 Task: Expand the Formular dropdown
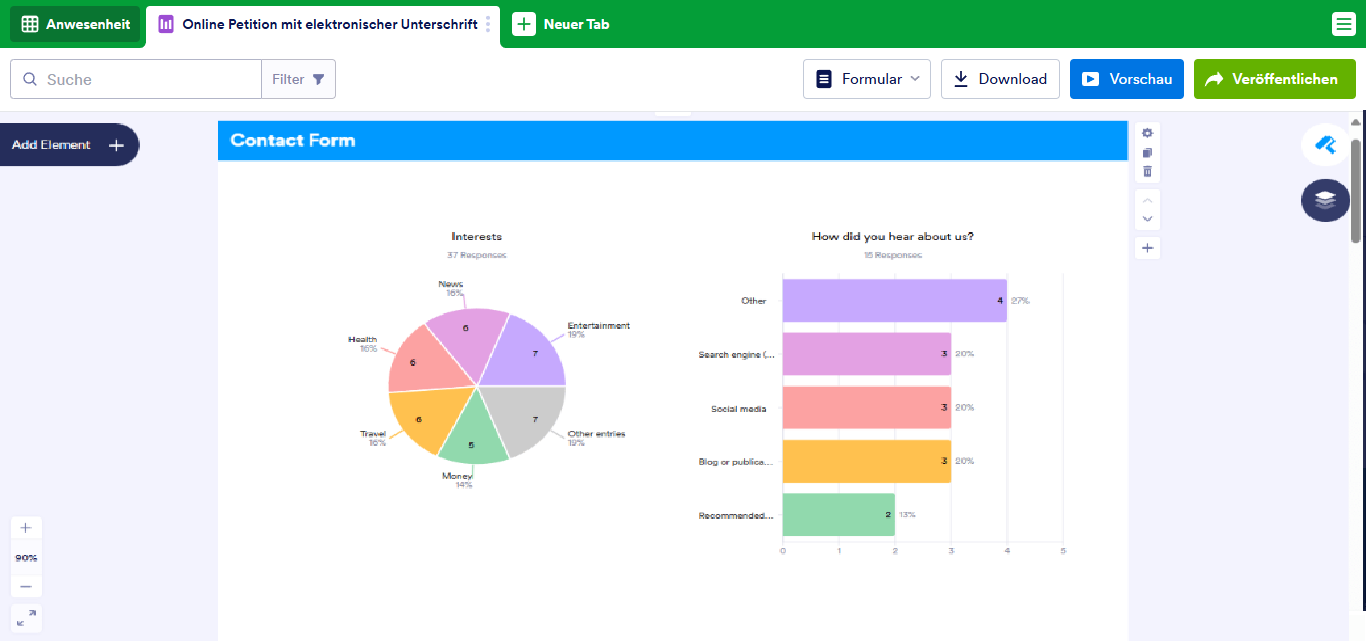coord(866,79)
